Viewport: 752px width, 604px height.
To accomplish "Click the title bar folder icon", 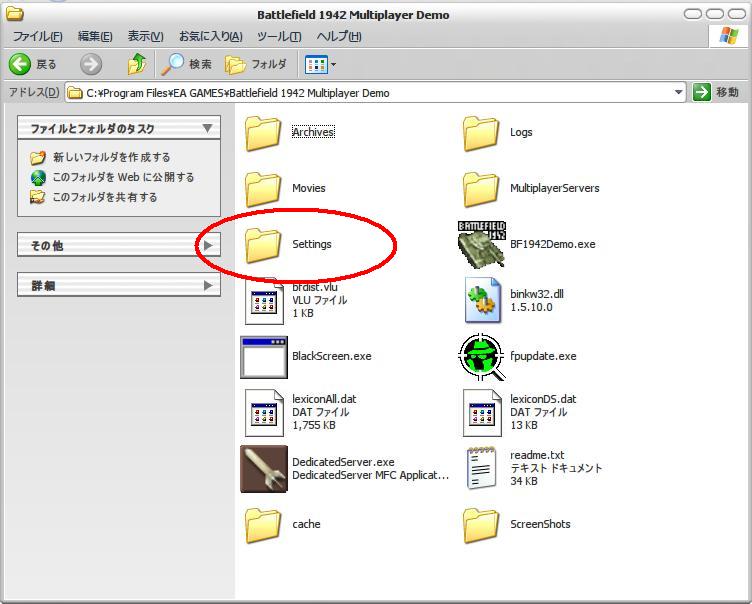I will tap(14, 13).
